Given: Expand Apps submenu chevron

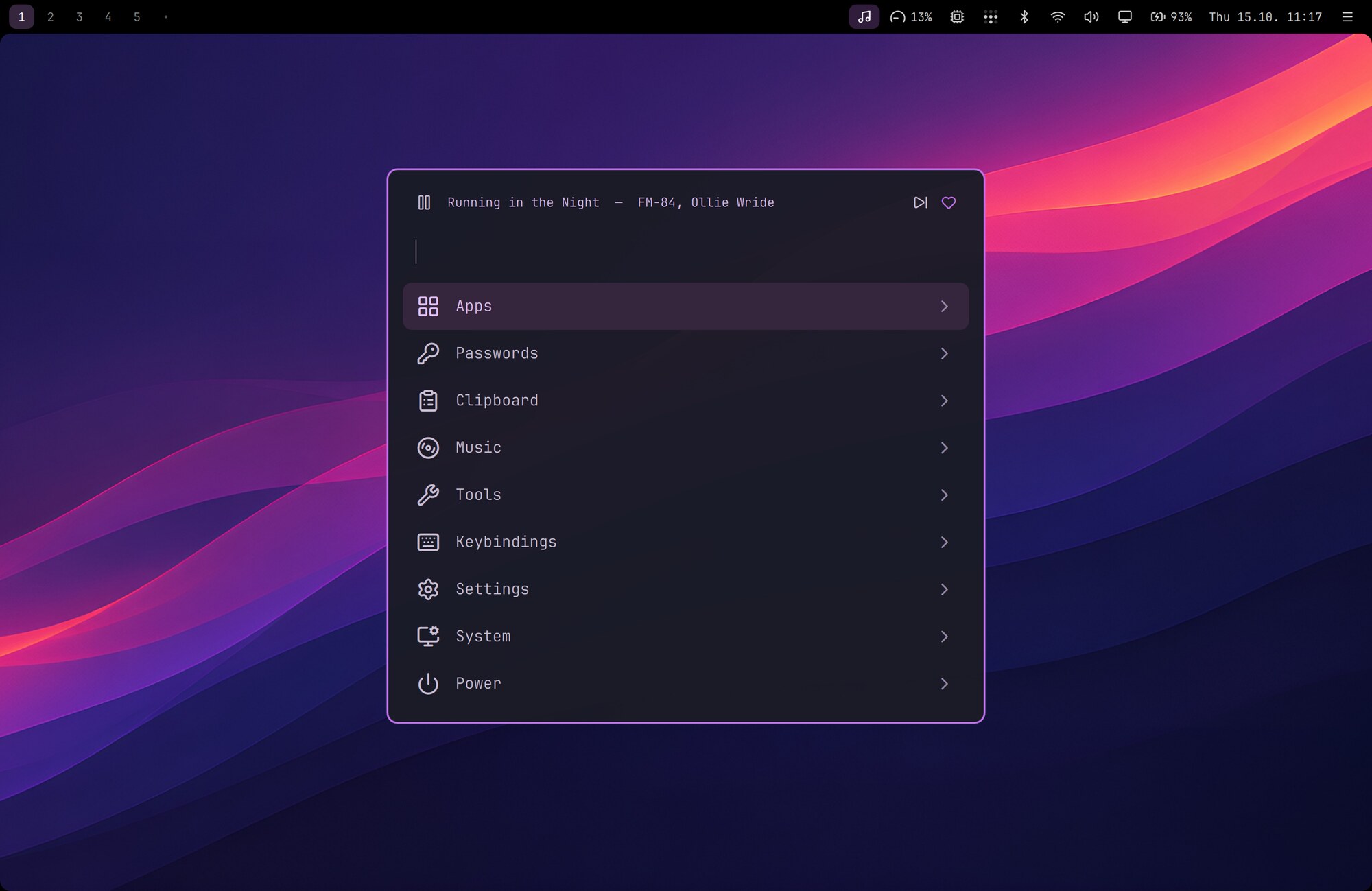Looking at the screenshot, I should coord(945,306).
